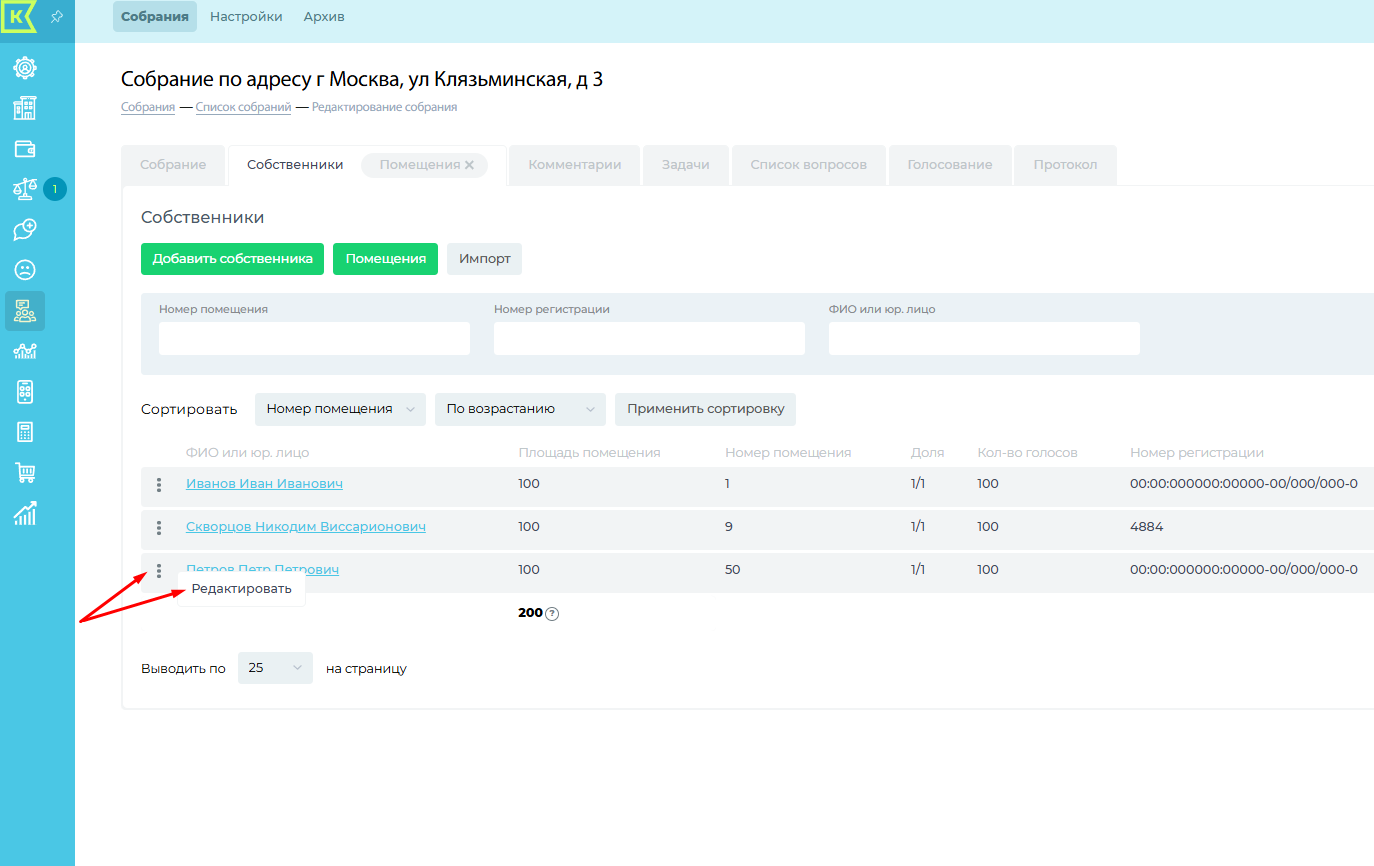Open the shopping cart icon in the sidebar

25,472
